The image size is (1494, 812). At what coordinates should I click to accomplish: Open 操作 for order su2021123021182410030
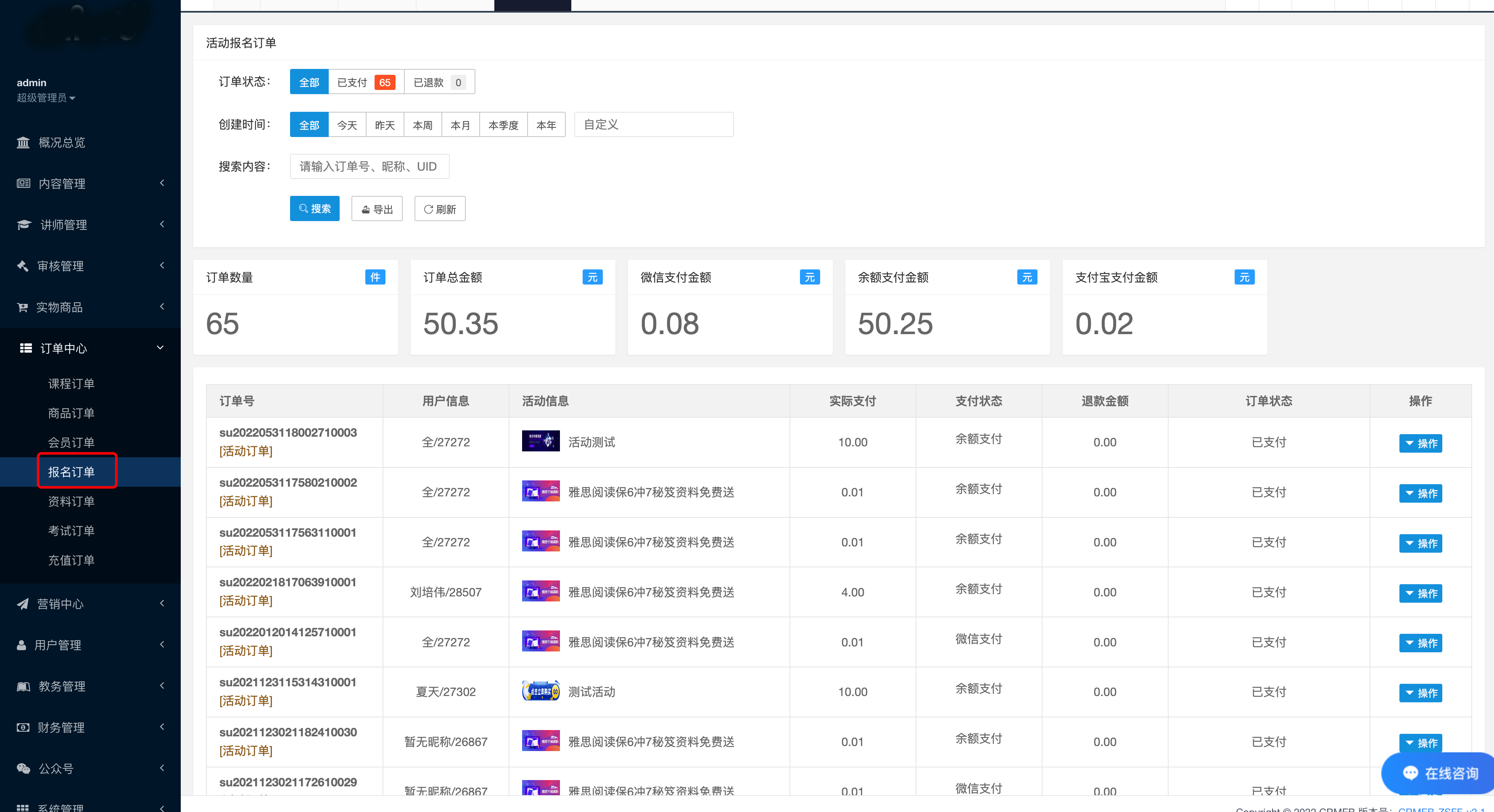click(x=1420, y=743)
